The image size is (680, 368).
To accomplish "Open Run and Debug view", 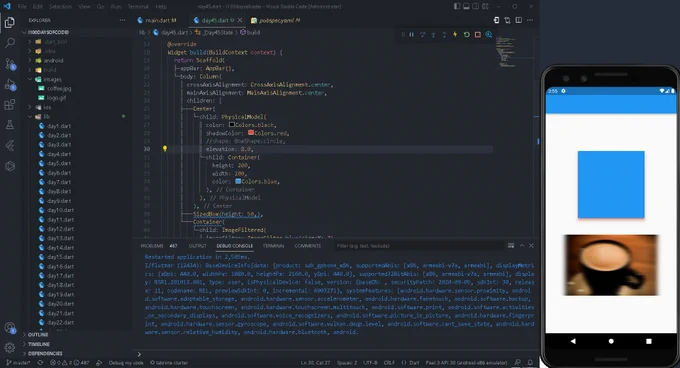I will 10,85.
